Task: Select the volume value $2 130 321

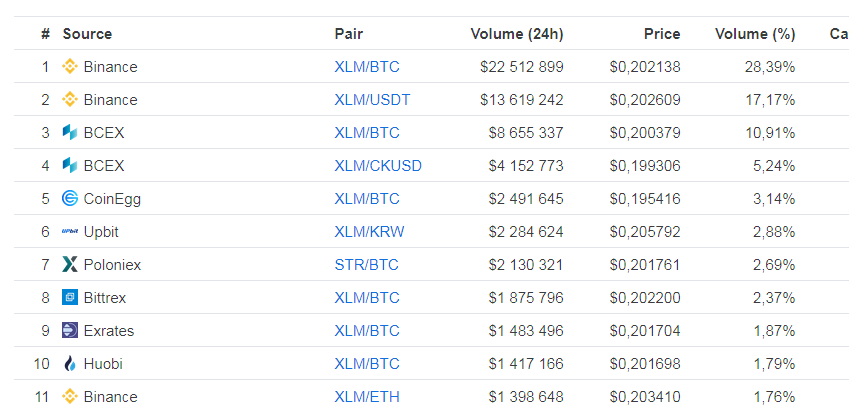Action: [526, 265]
